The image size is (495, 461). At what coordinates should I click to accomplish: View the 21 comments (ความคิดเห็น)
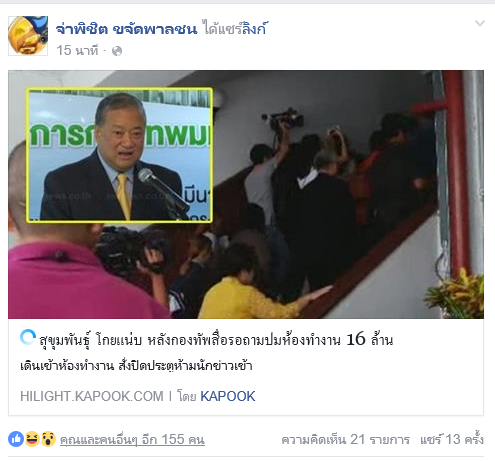346,440
